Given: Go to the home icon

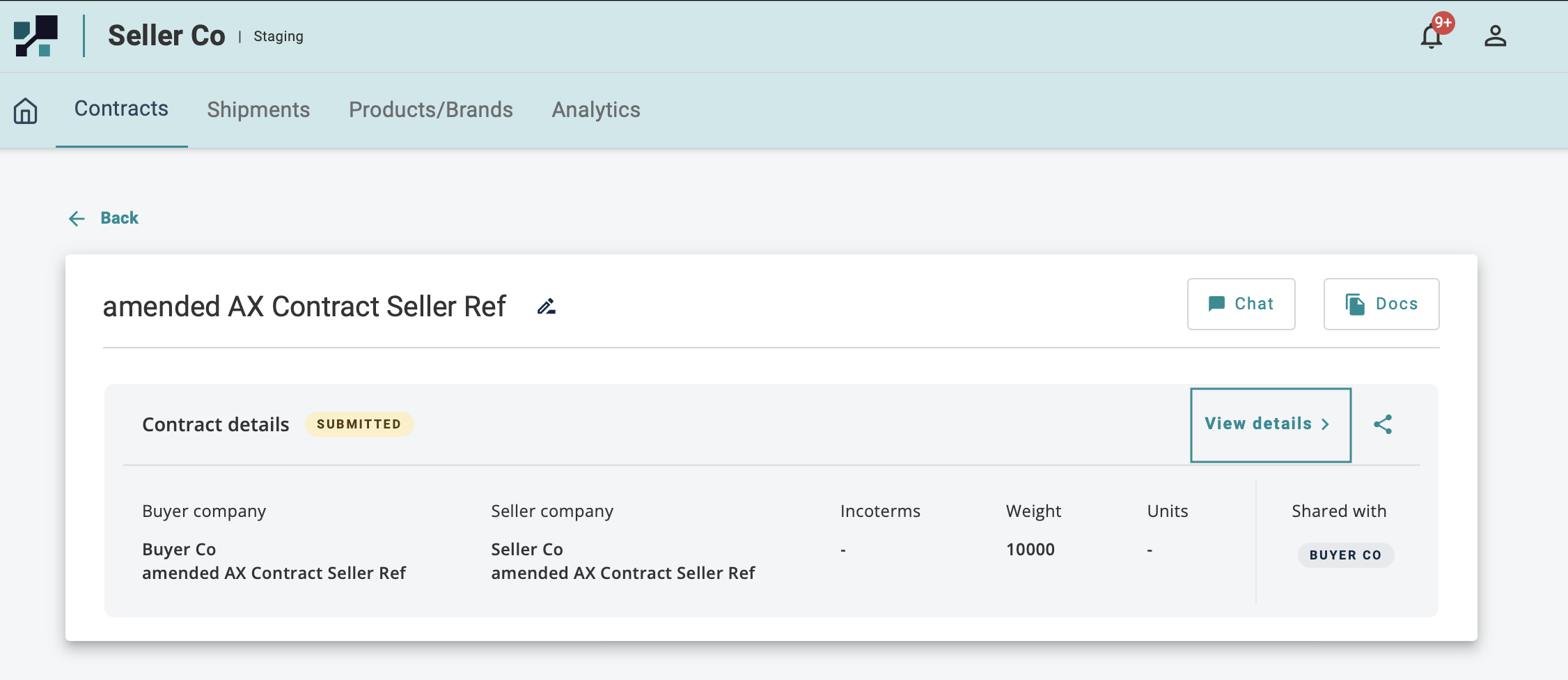Looking at the screenshot, I should tap(26, 111).
